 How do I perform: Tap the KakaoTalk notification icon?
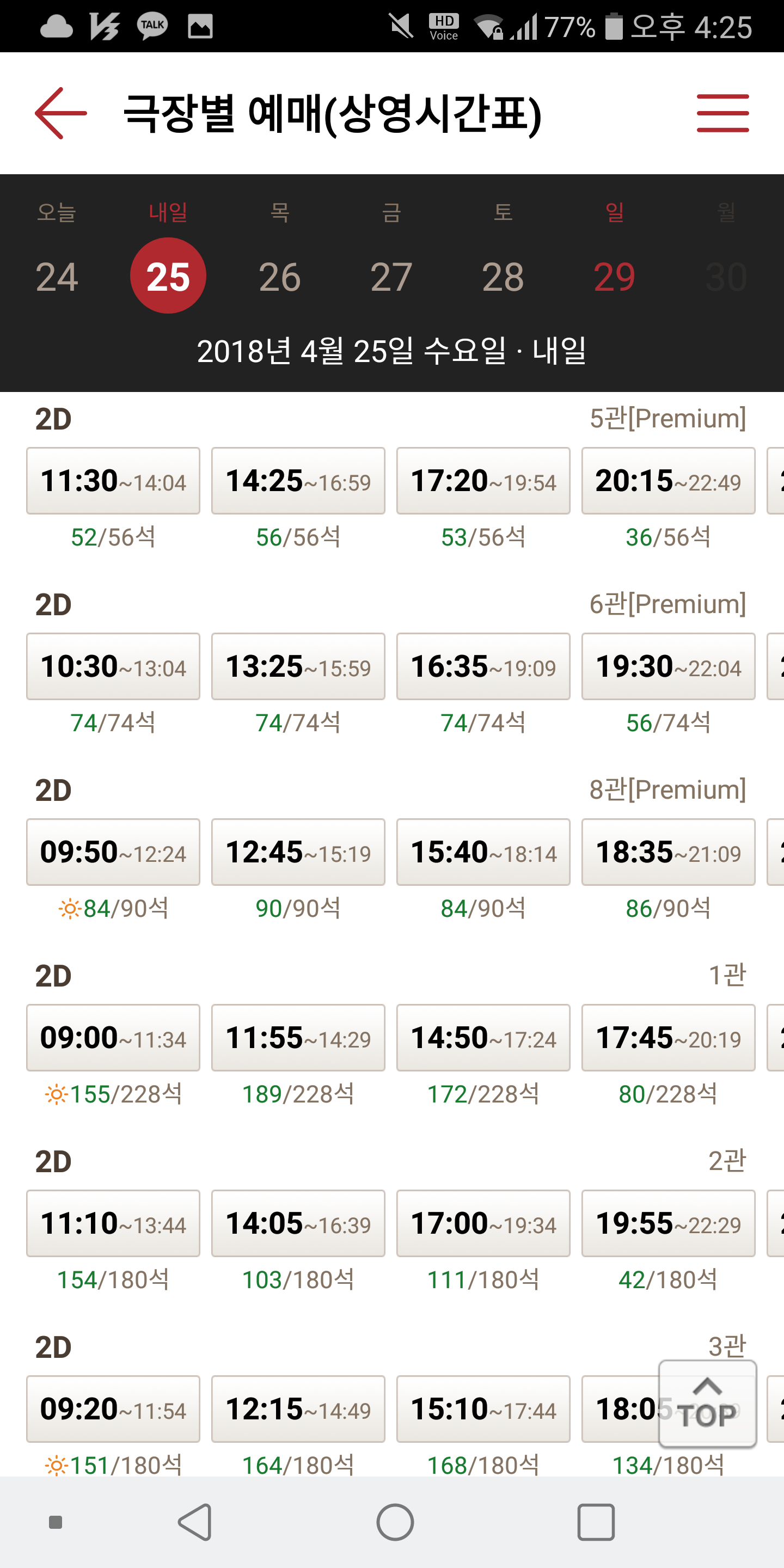[152, 26]
